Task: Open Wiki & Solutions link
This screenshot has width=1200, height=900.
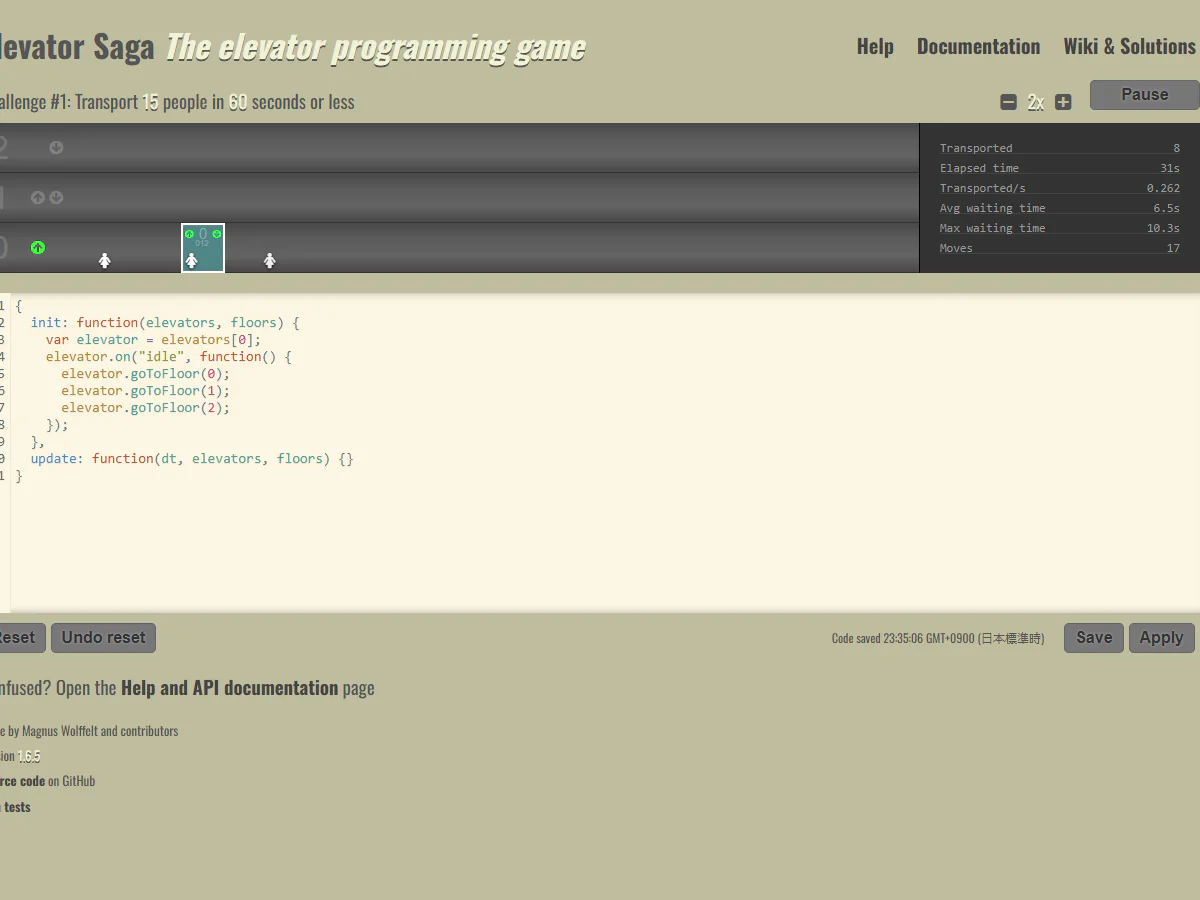Action: coord(1129,46)
